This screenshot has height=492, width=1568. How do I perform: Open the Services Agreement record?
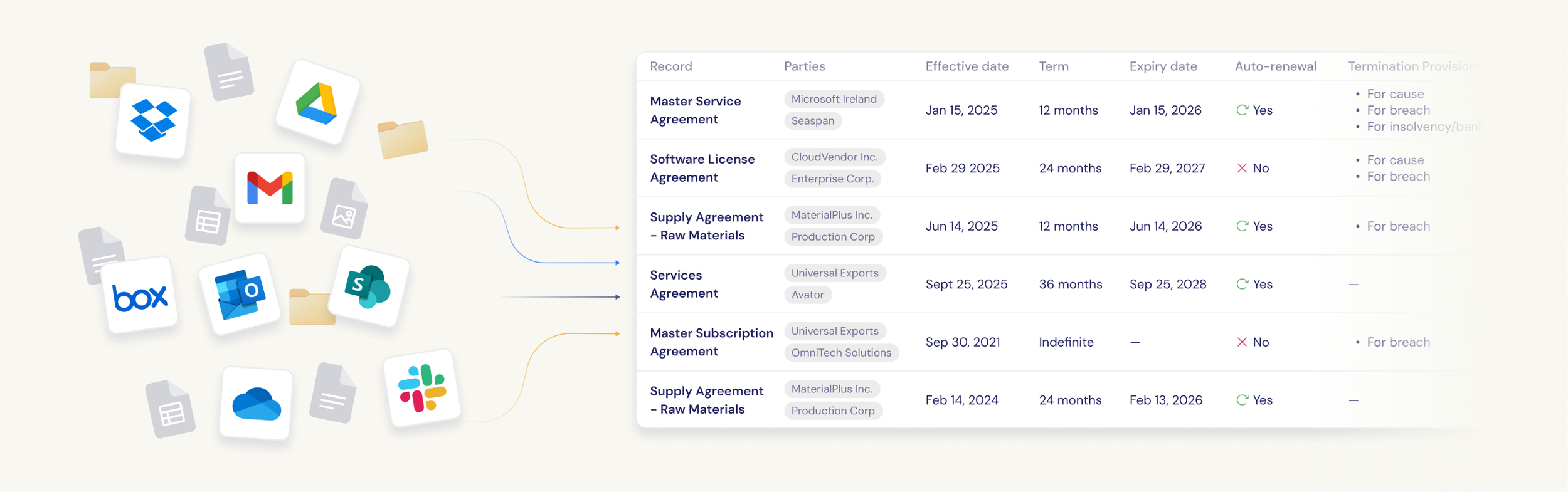coord(684,284)
